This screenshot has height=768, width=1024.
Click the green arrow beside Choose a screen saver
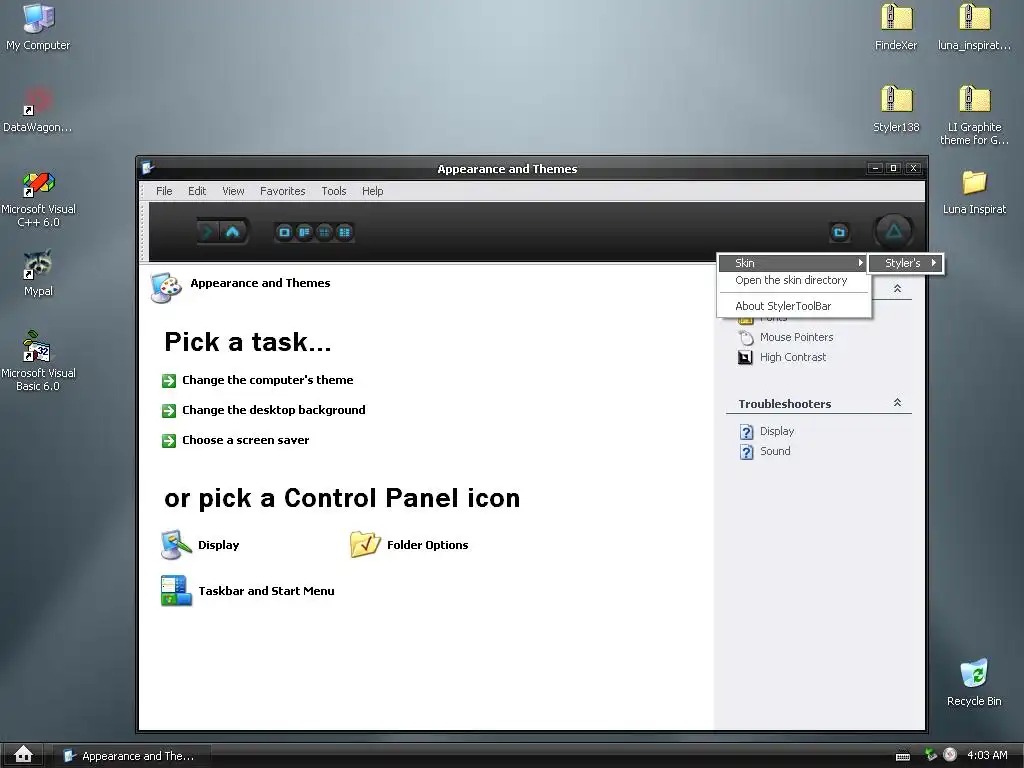[169, 441]
